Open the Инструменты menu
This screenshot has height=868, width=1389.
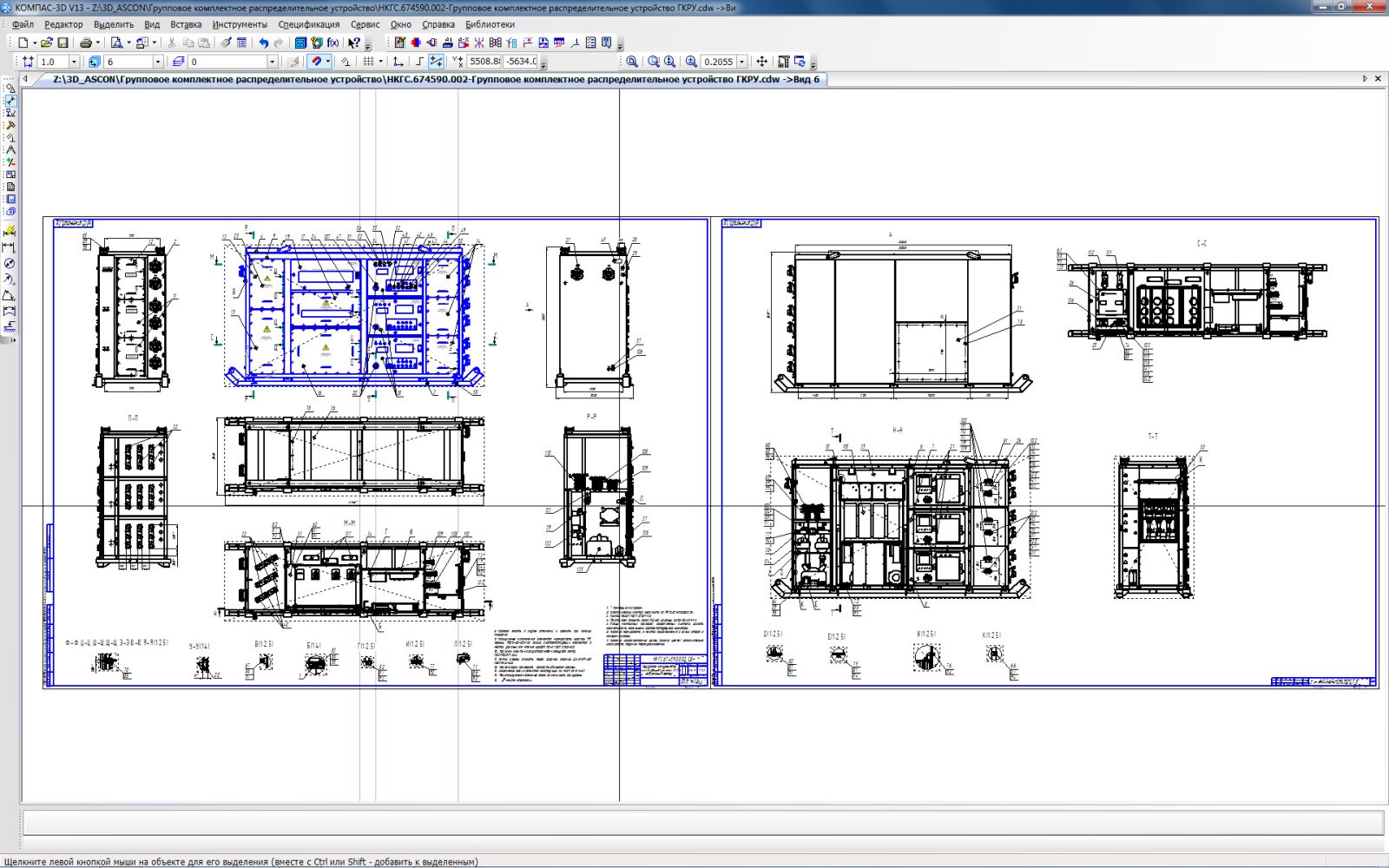point(240,24)
